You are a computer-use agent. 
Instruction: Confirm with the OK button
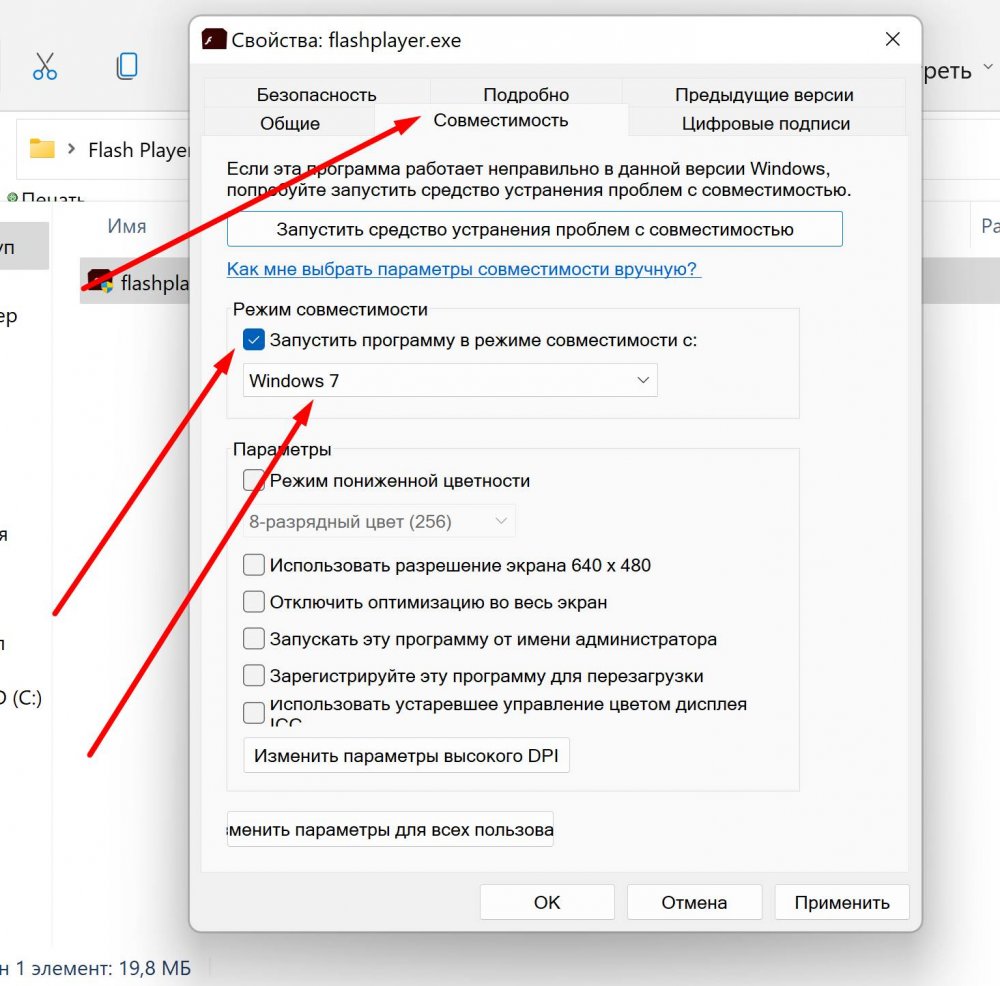tap(547, 902)
